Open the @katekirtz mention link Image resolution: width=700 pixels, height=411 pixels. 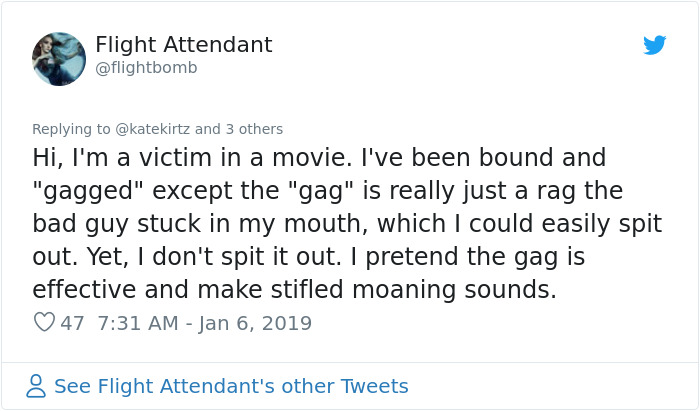point(146,129)
